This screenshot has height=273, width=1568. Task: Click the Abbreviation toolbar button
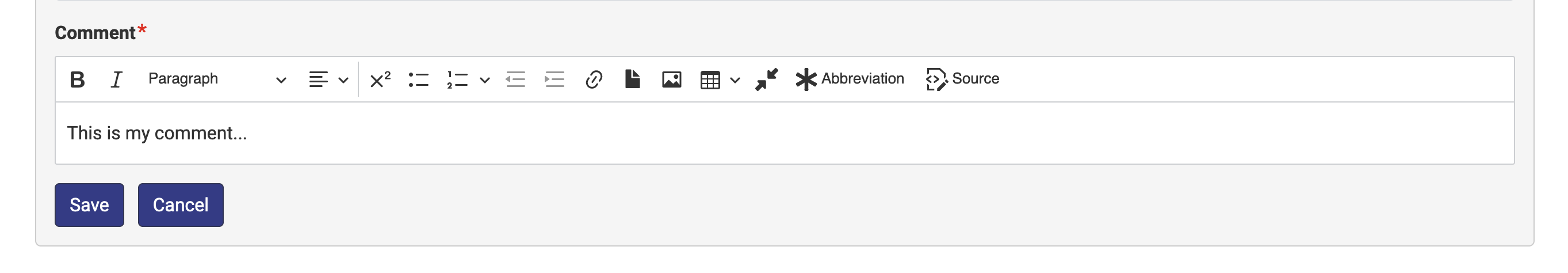tap(850, 79)
